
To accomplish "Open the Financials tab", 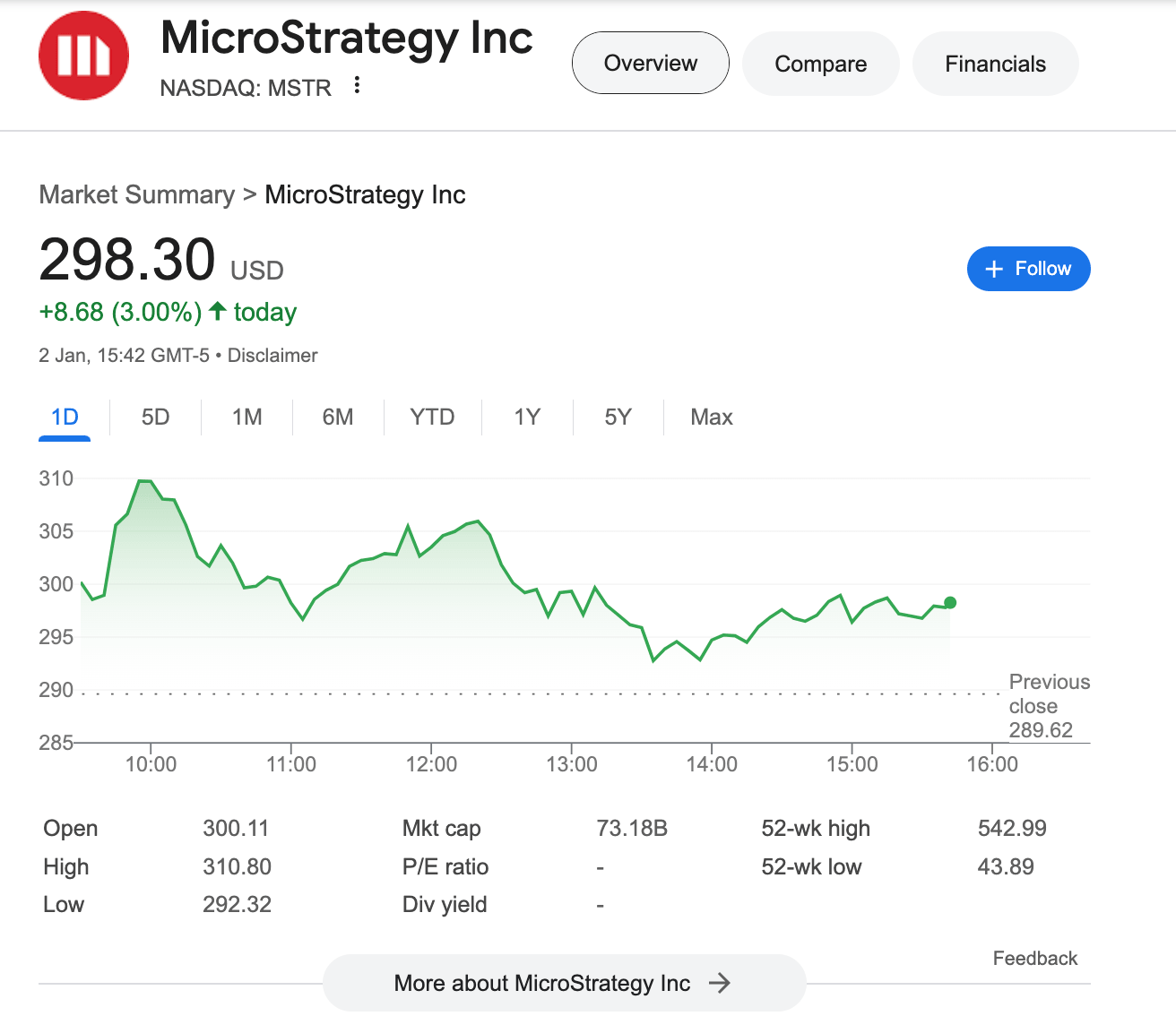I will click(995, 64).
